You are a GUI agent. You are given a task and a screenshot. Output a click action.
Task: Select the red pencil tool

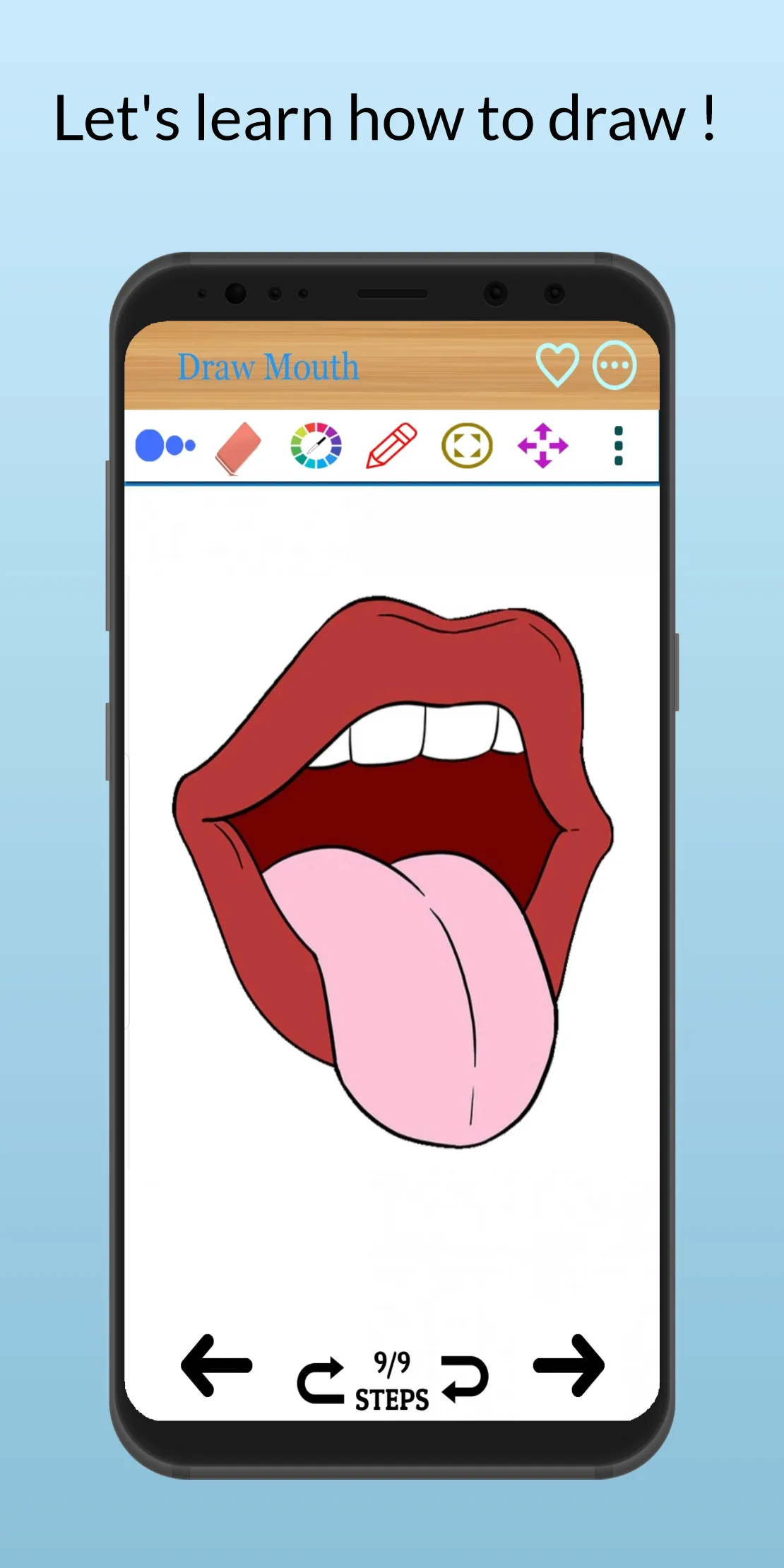392,446
